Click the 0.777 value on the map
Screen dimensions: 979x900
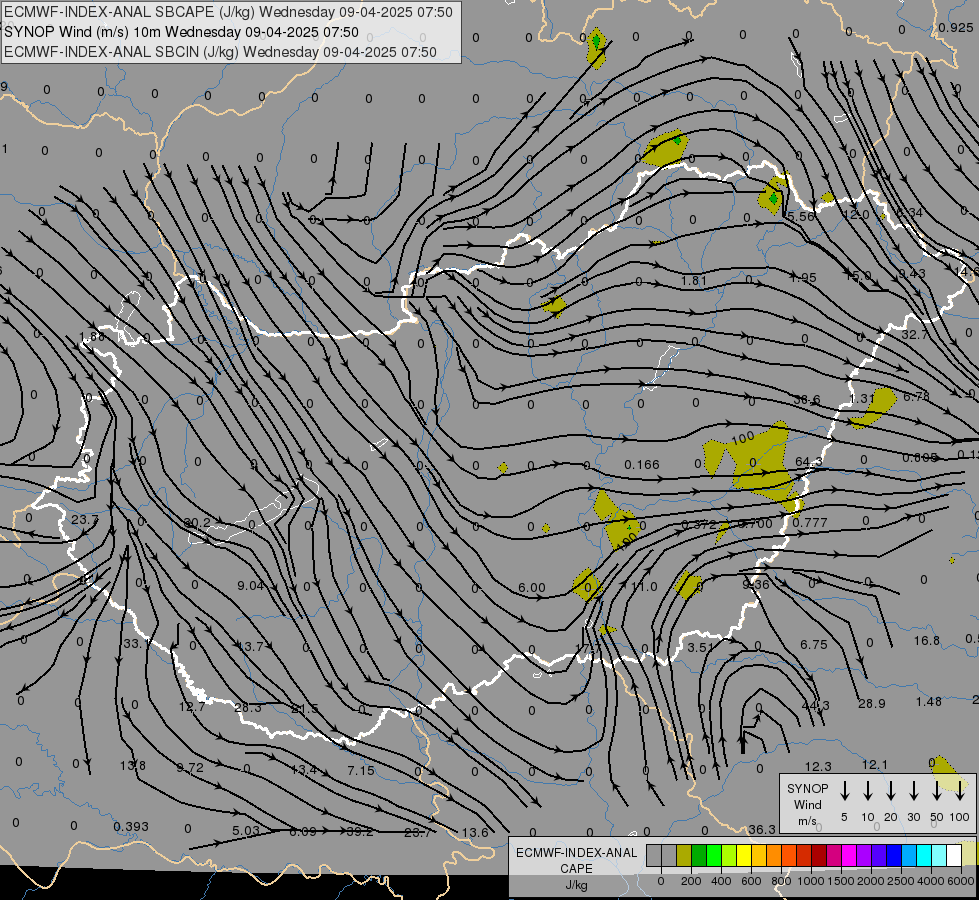point(810,522)
